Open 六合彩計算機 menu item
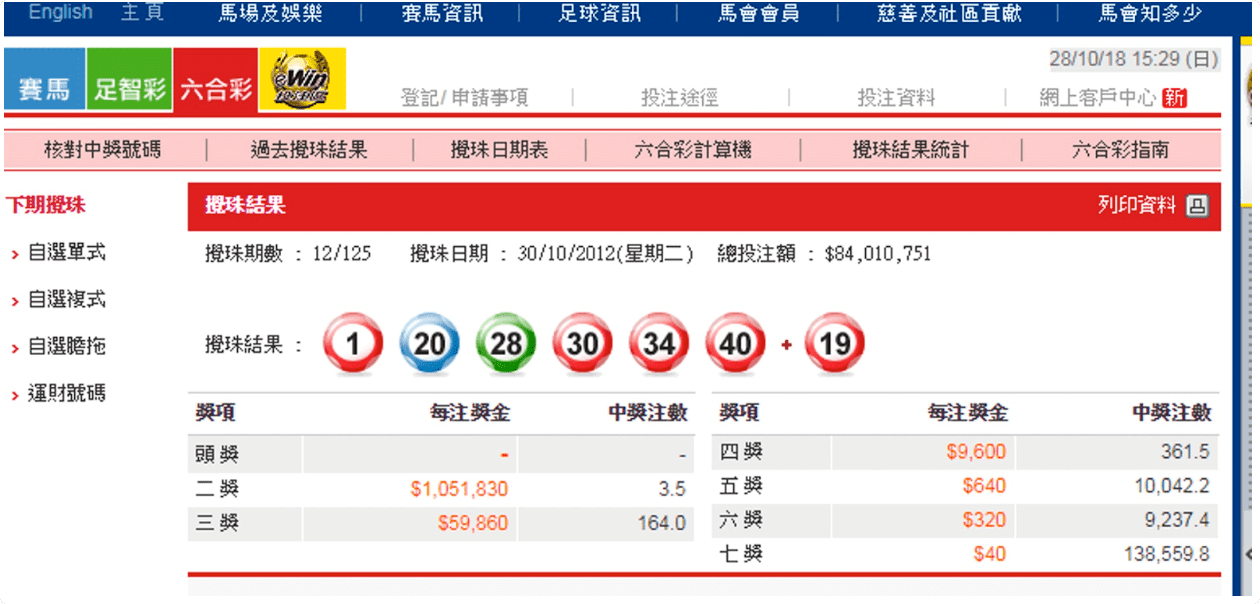This screenshot has height=604, width=1260. tap(693, 151)
